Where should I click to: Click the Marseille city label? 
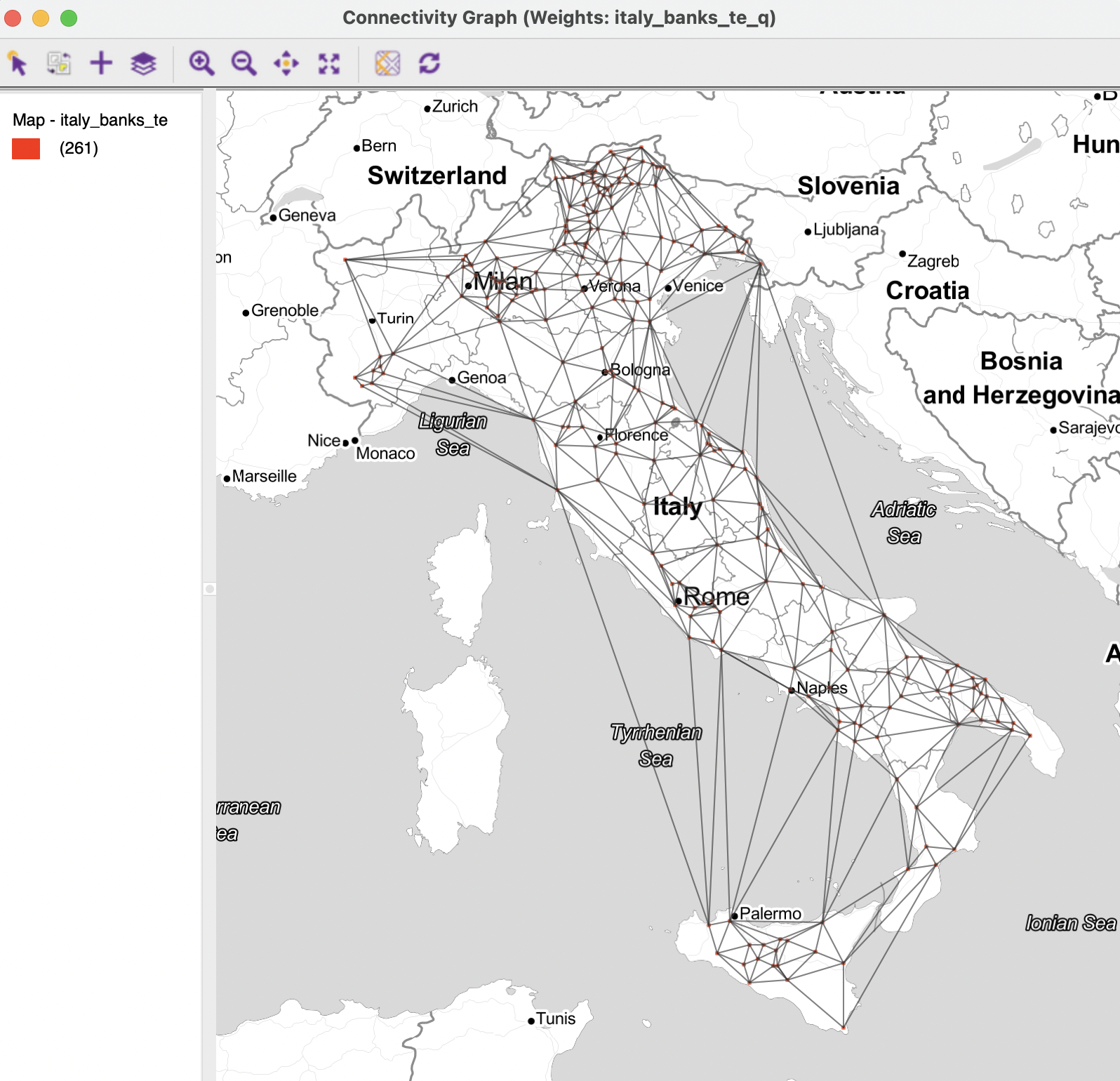coord(265,477)
